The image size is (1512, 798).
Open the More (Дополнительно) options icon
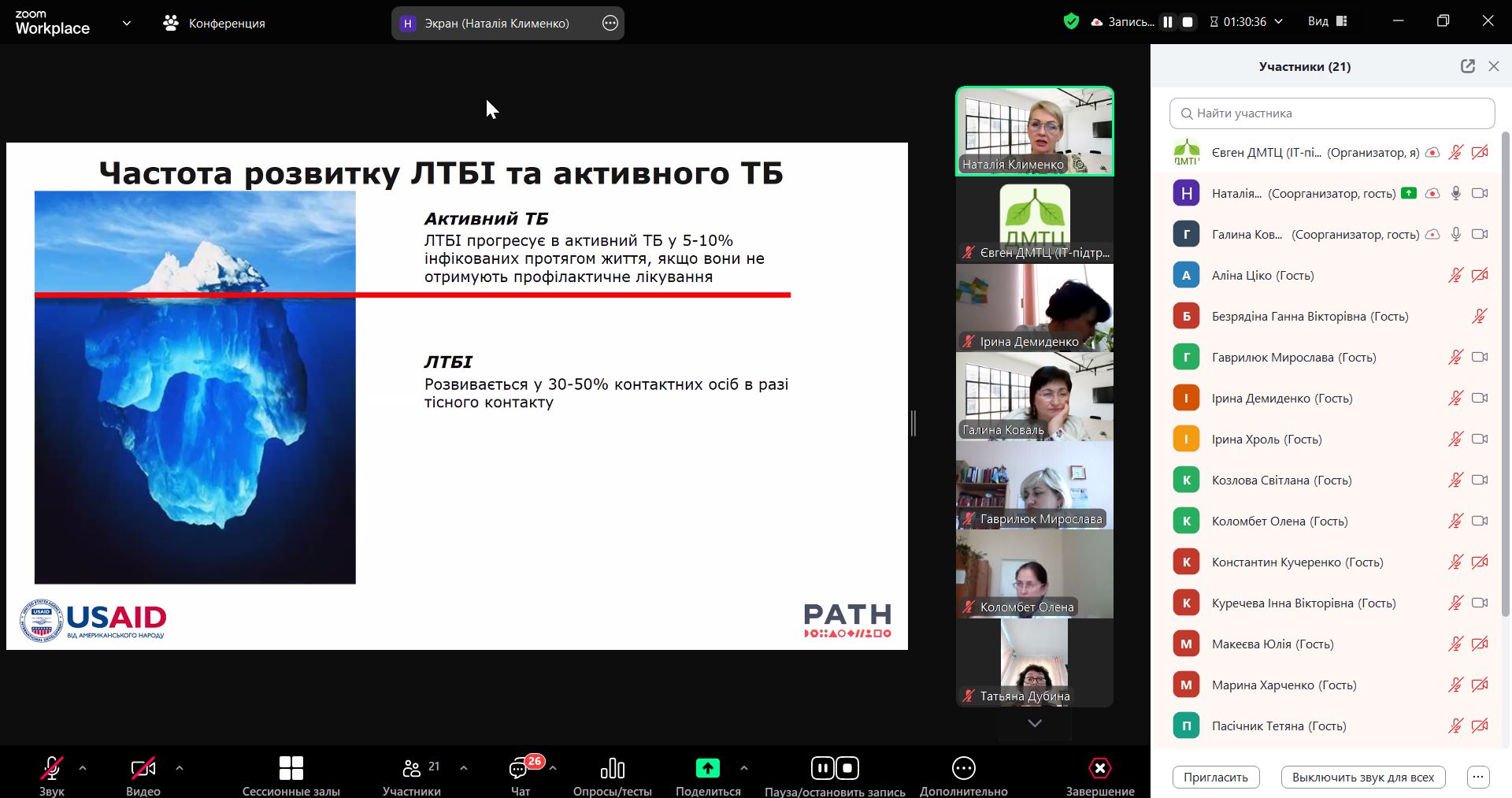click(x=963, y=768)
